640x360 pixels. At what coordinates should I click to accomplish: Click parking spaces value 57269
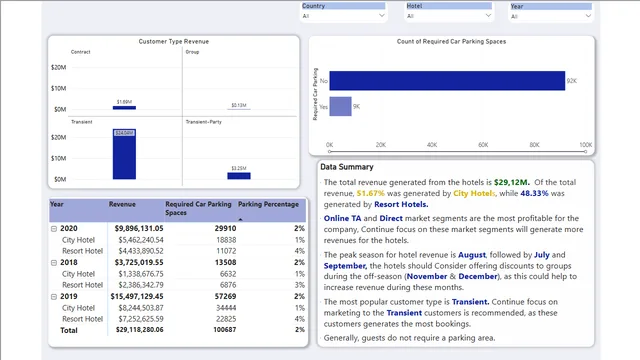[225, 297]
